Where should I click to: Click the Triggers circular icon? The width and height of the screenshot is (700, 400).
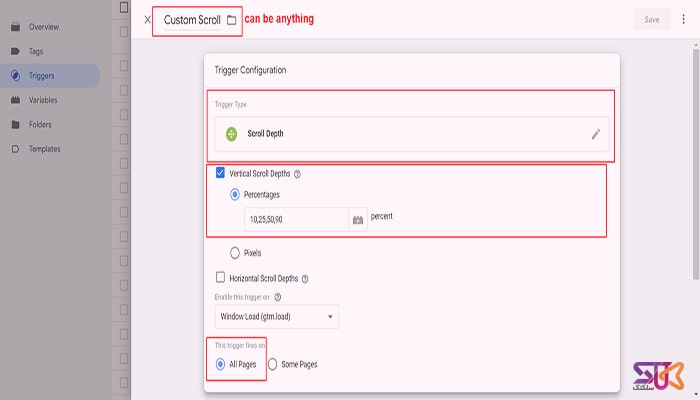[x=16, y=76]
